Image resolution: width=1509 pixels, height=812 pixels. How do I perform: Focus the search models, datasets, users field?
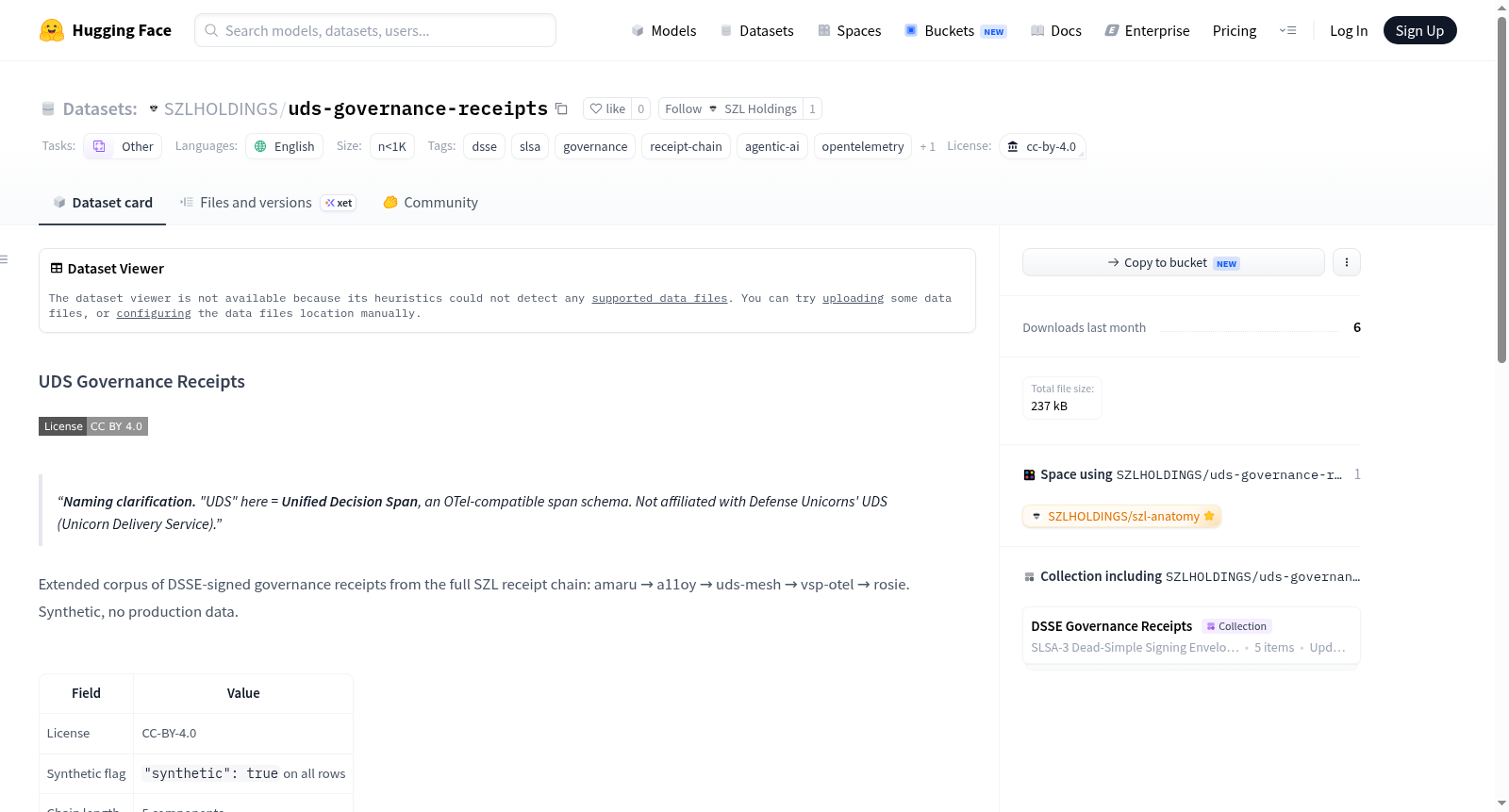point(375,30)
